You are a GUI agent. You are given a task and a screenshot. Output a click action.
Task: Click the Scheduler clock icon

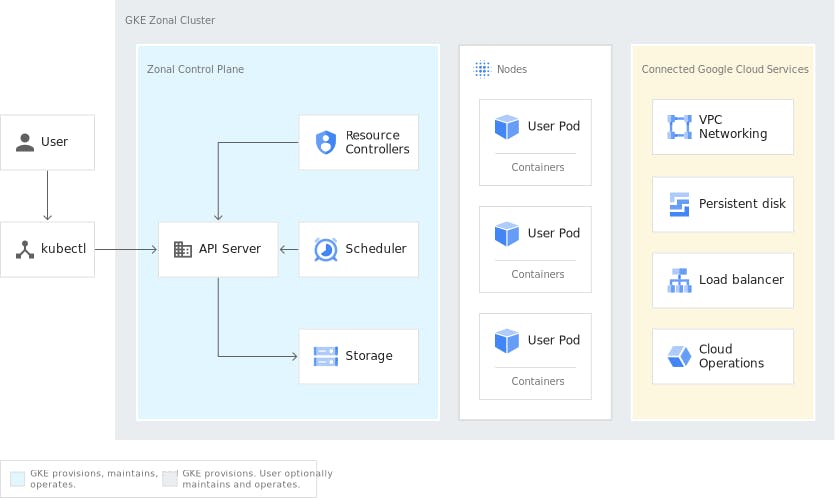(x=325, y=249)
